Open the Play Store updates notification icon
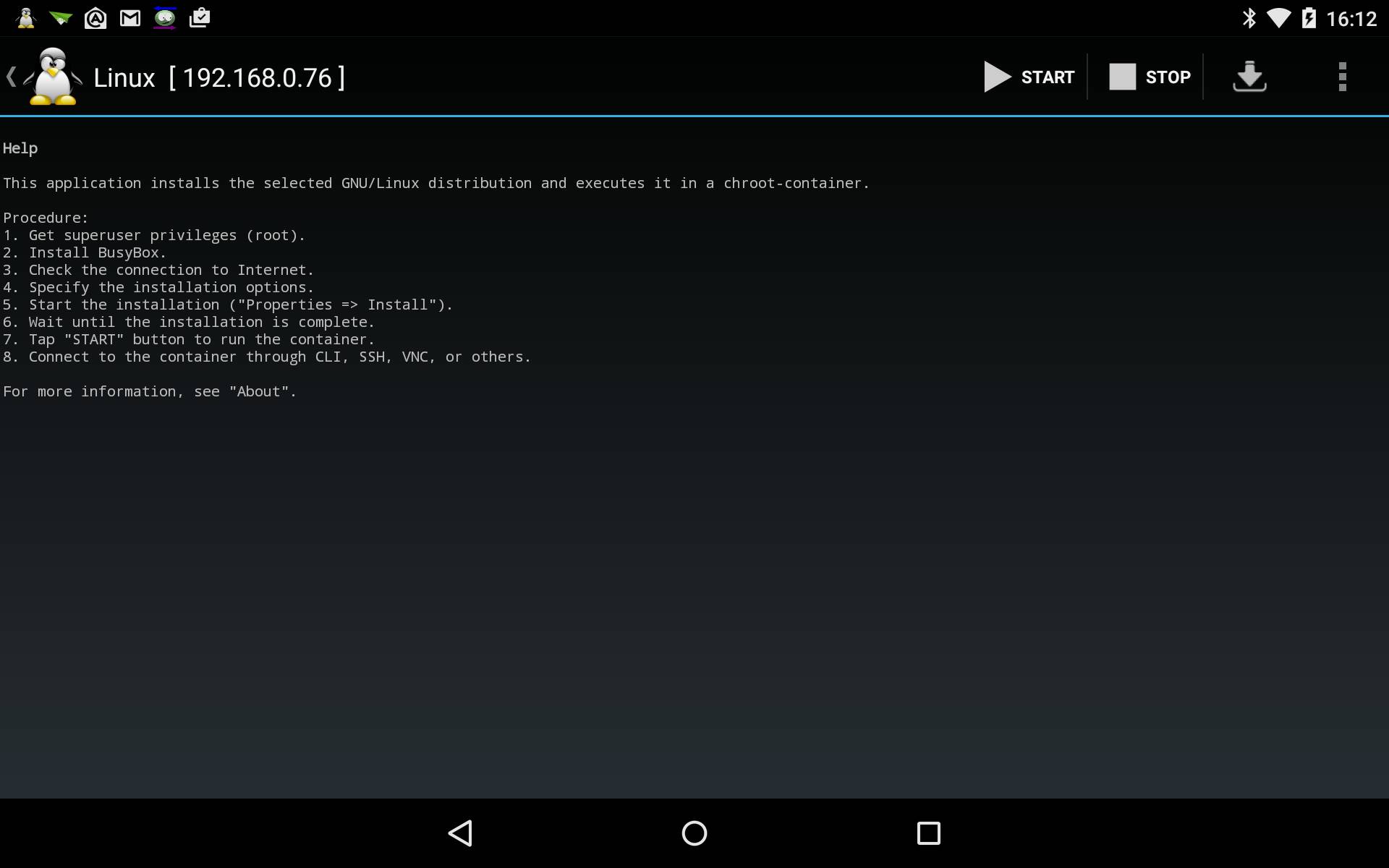The image size is (1389, 868). pos(200,18)
